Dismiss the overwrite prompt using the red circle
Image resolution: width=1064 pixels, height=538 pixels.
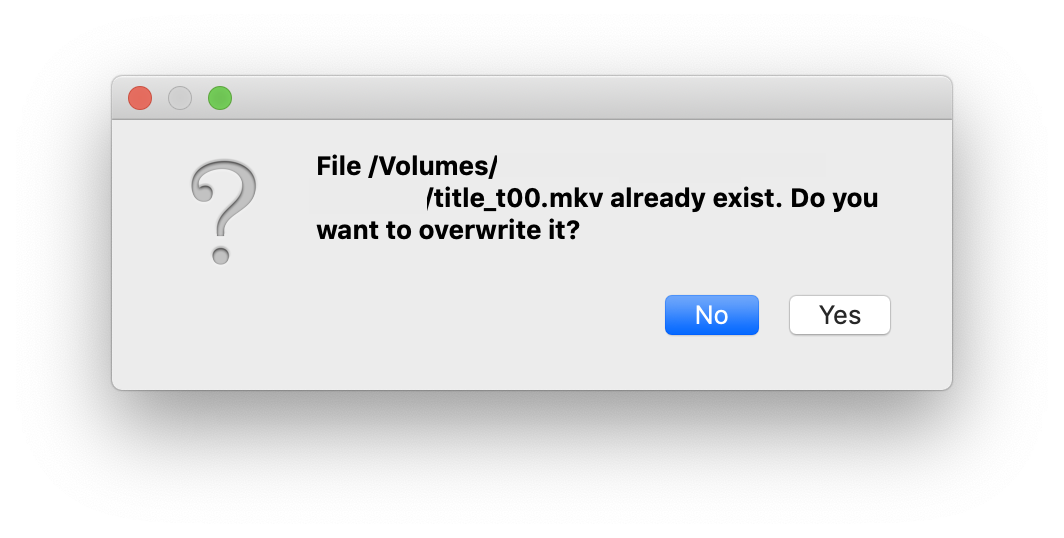tap(140, 98)
